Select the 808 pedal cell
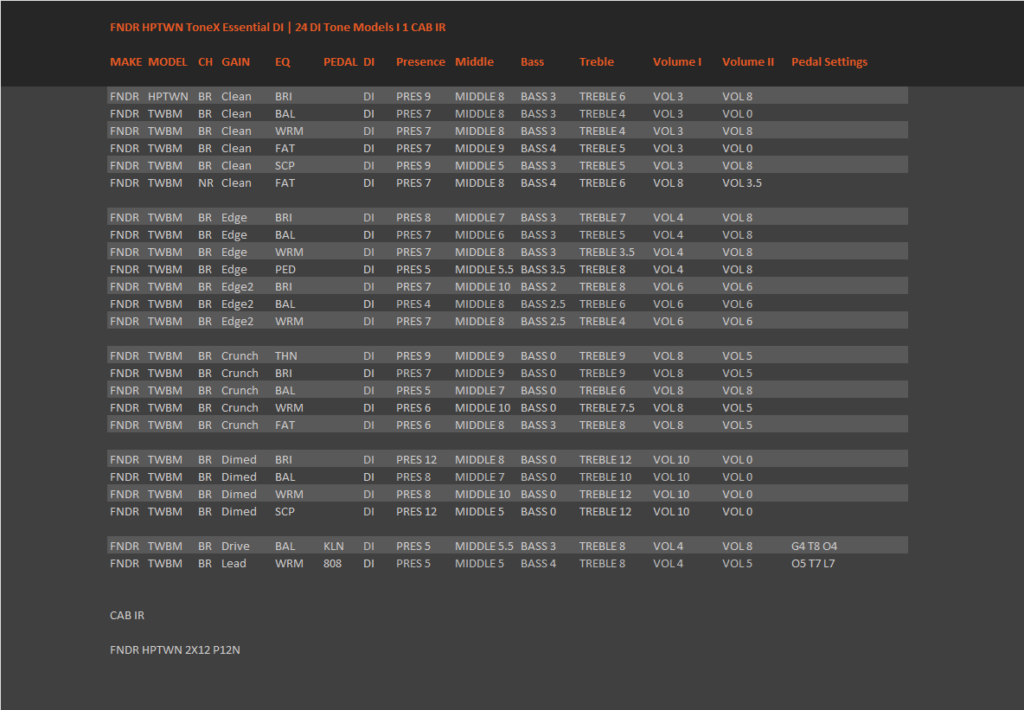1024x710 pixels. pos(332,564)
